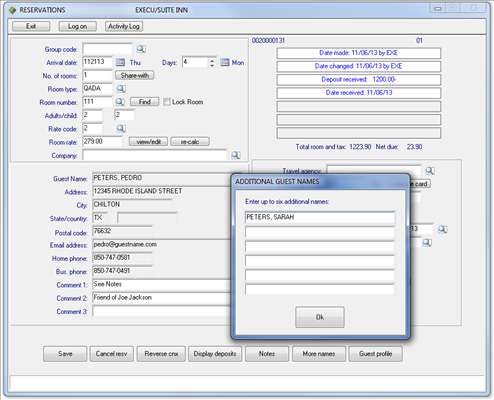Click the child count field
Image resolution: width=494 pixels, height=400 pixels.
pos(125,115)
